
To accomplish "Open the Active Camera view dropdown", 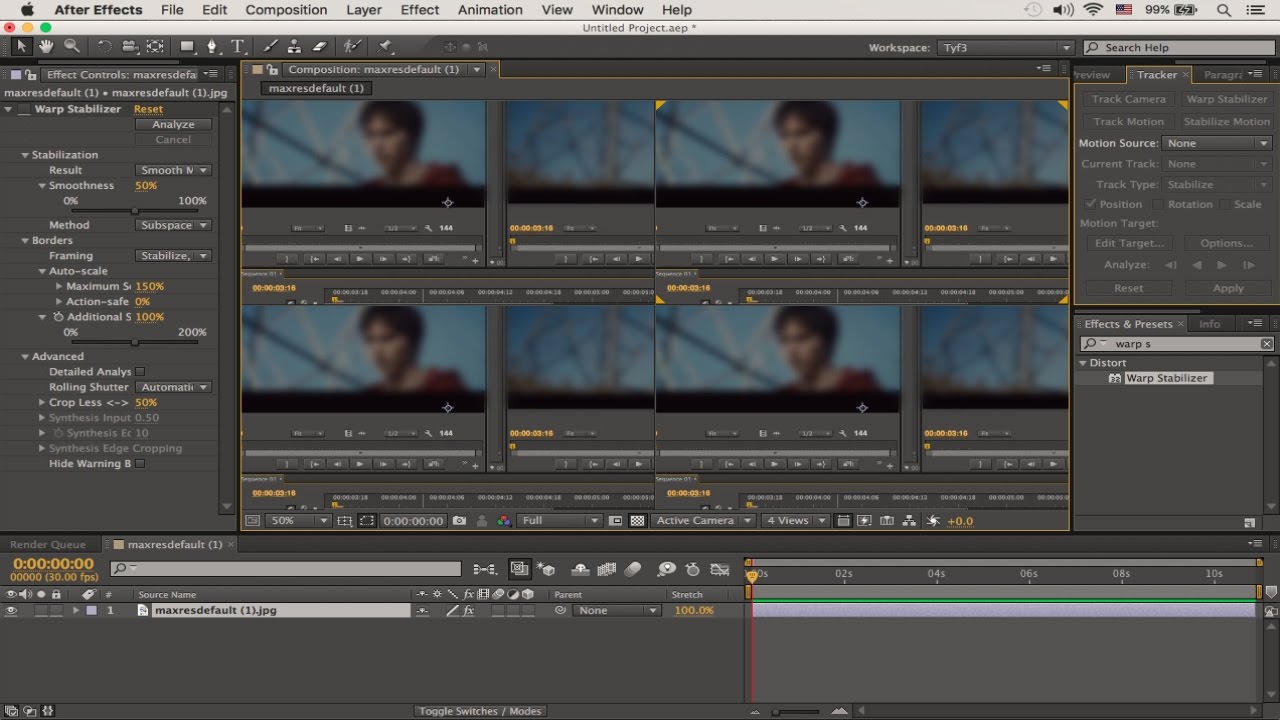I will [704, 521].
